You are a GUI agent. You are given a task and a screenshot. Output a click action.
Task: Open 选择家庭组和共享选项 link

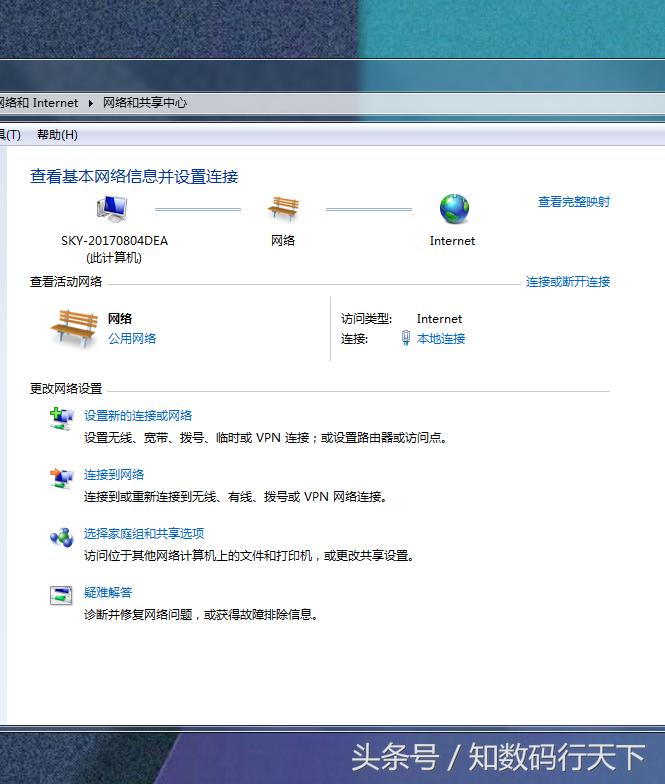click(144, 534)
